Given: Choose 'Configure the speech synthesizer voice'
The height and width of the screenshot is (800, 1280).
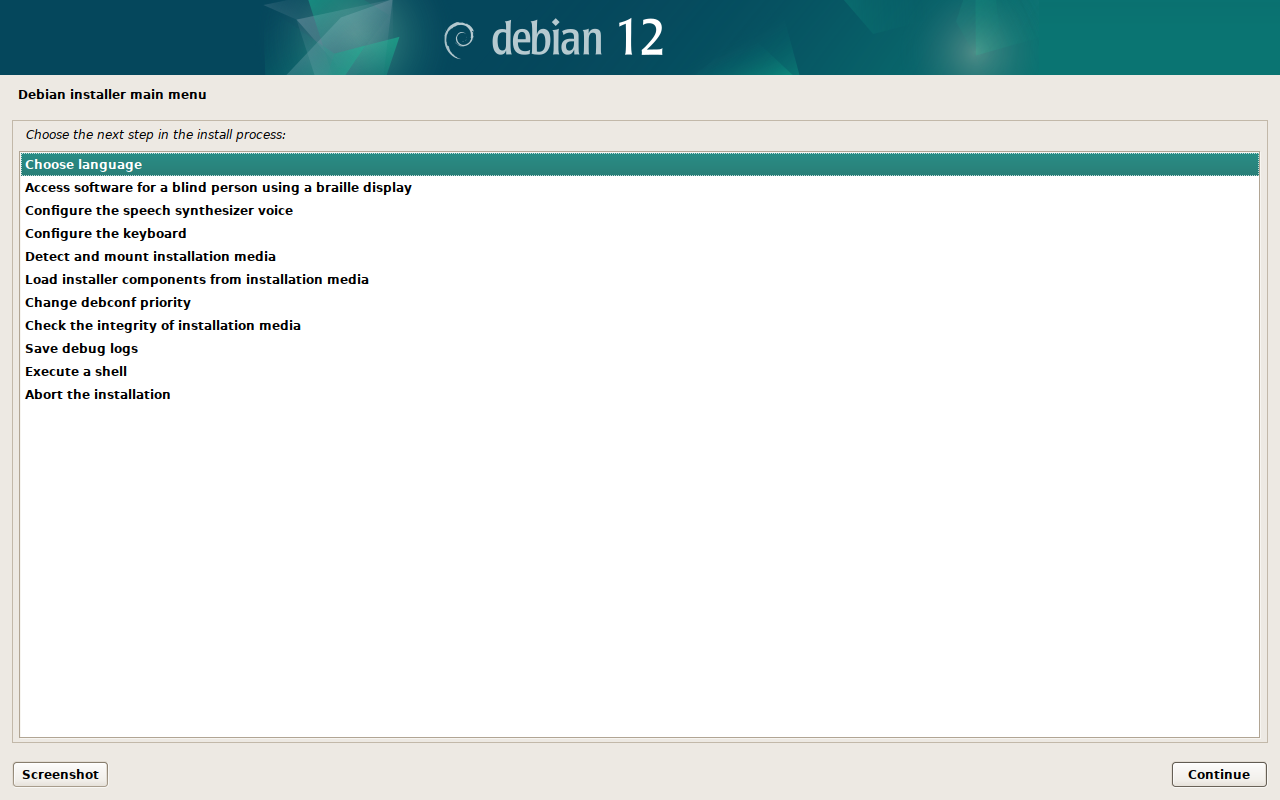Looking at the screenshot, I should click(x=640, y=211).
